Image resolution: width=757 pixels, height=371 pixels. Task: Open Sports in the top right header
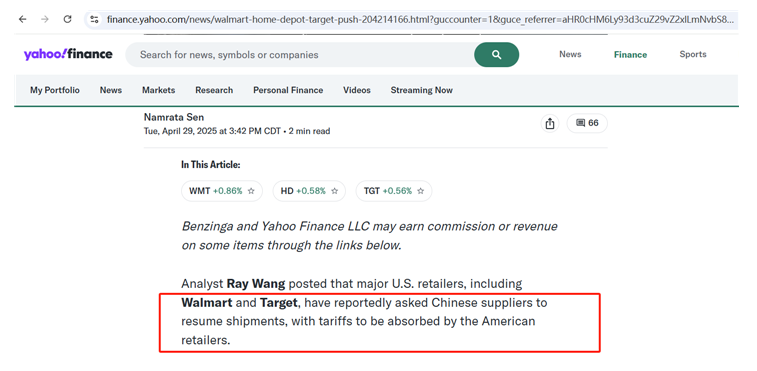coord(693,54)
